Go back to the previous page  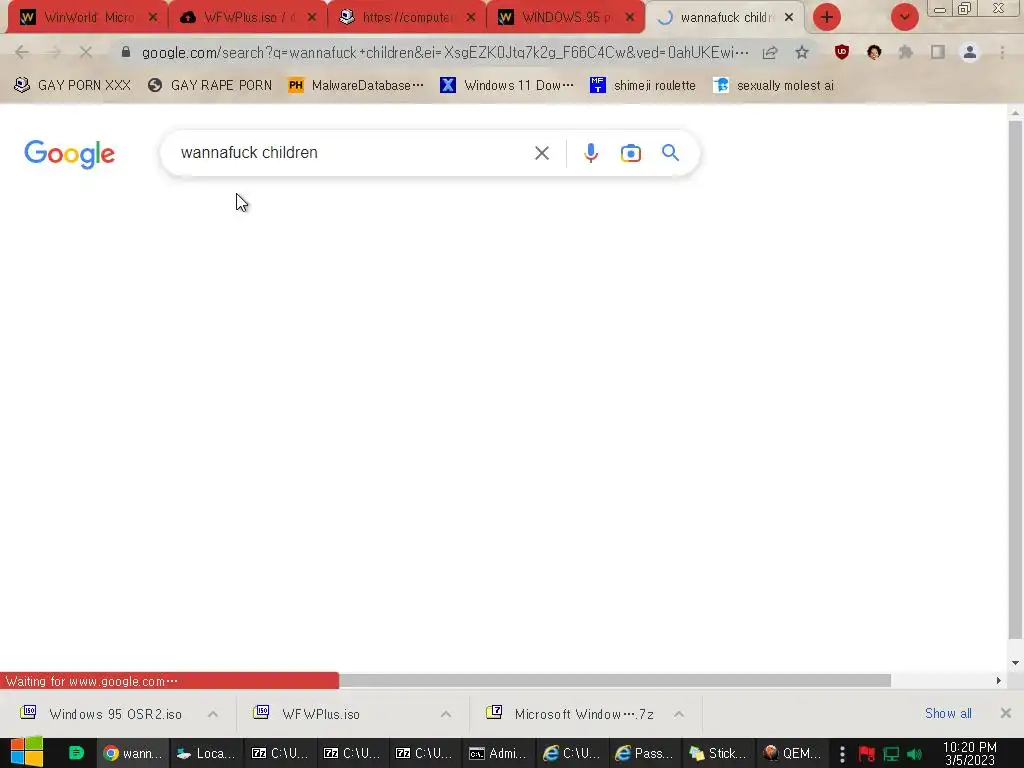click(x=22, y=52)
